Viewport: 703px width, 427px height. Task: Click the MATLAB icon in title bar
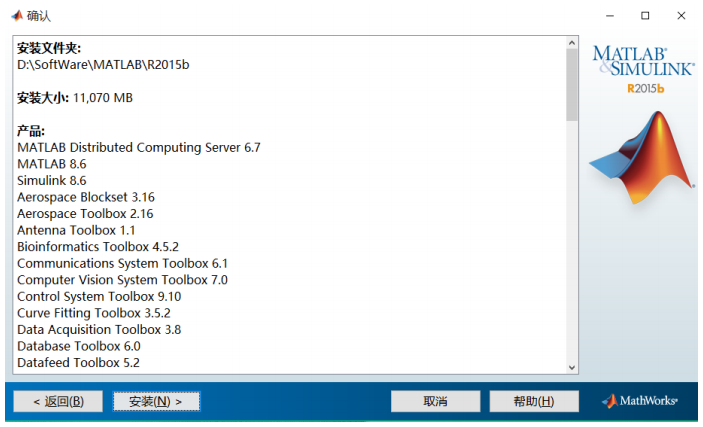point(17,16)
